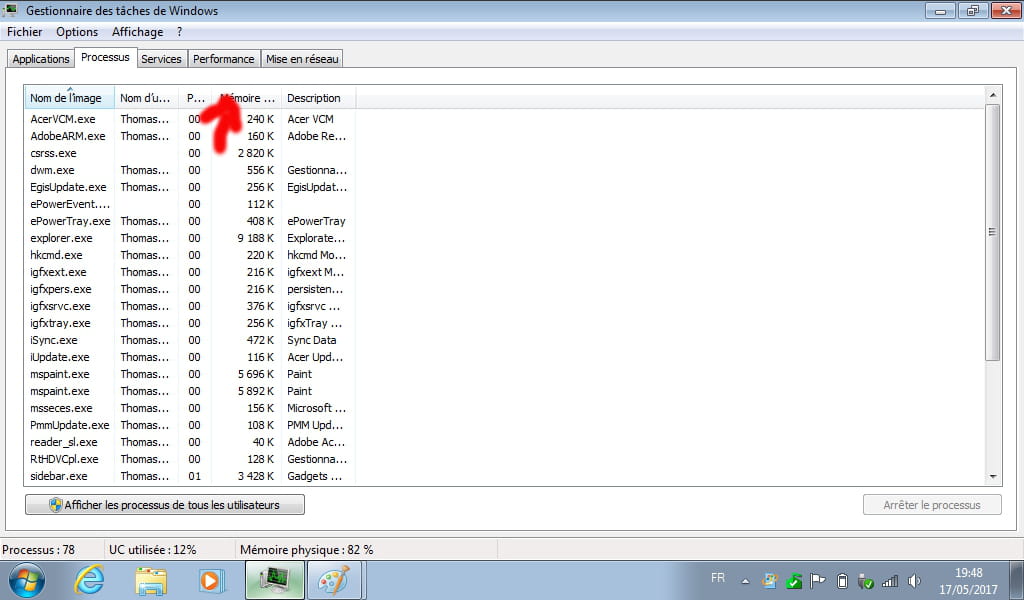Select the Processus tab
The height and width of the screenshot is (600, 1024).
pos(105,57)
